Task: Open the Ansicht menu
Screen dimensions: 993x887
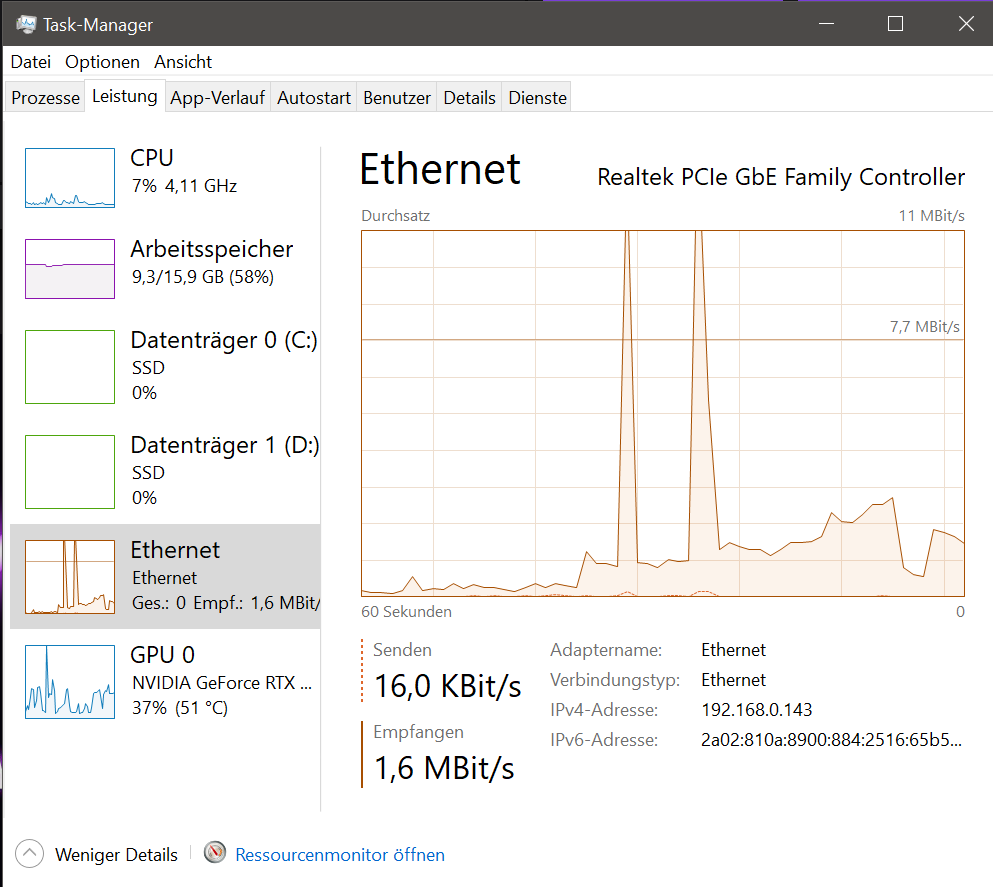Action: click(183, 62)
